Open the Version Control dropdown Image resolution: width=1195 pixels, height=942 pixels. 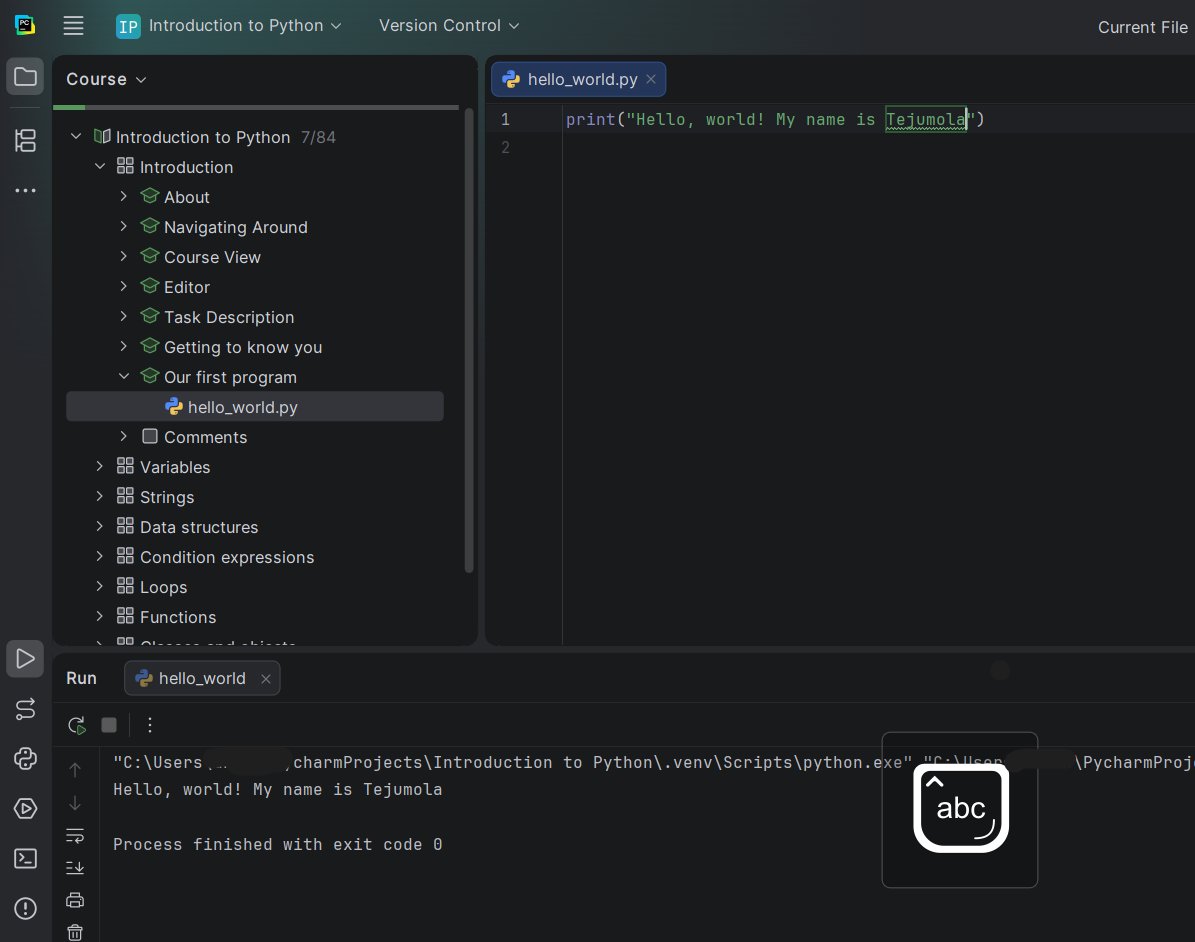449,26
